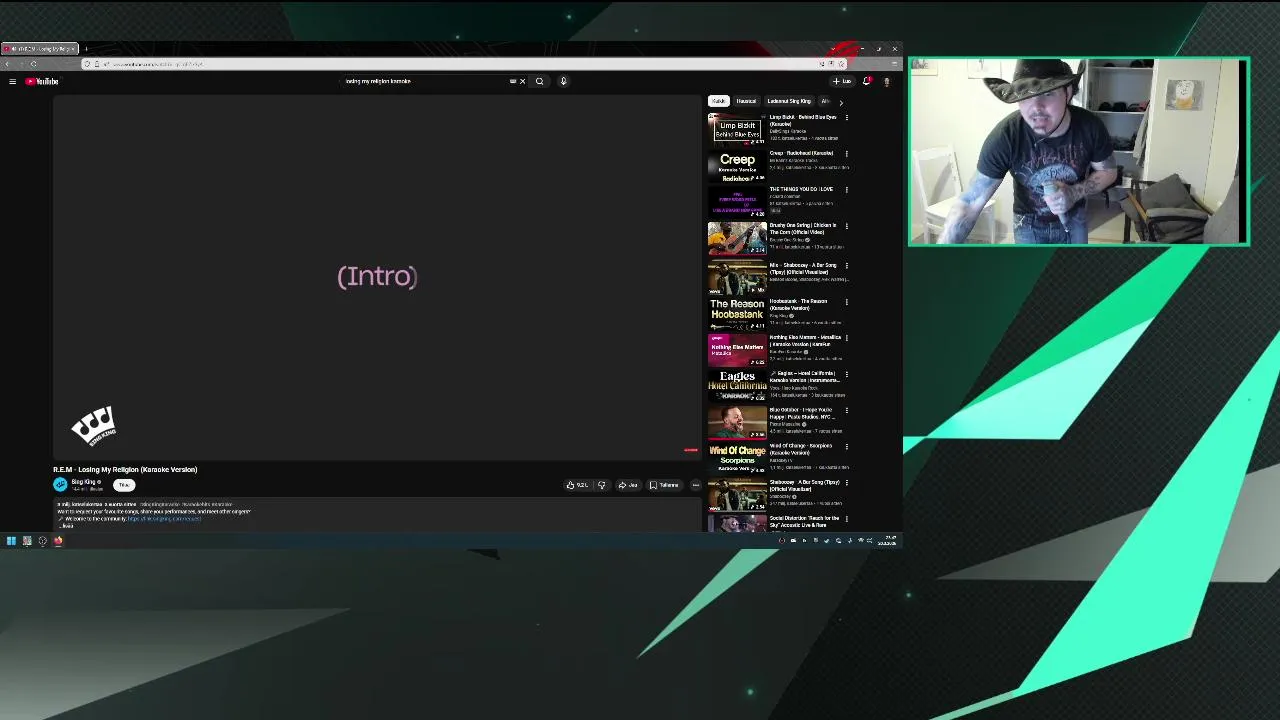Reload the page with the browser refresh icon
The height and width of the screenshot is (720, 1280).
pyautogui.click(x=33, y=64)
